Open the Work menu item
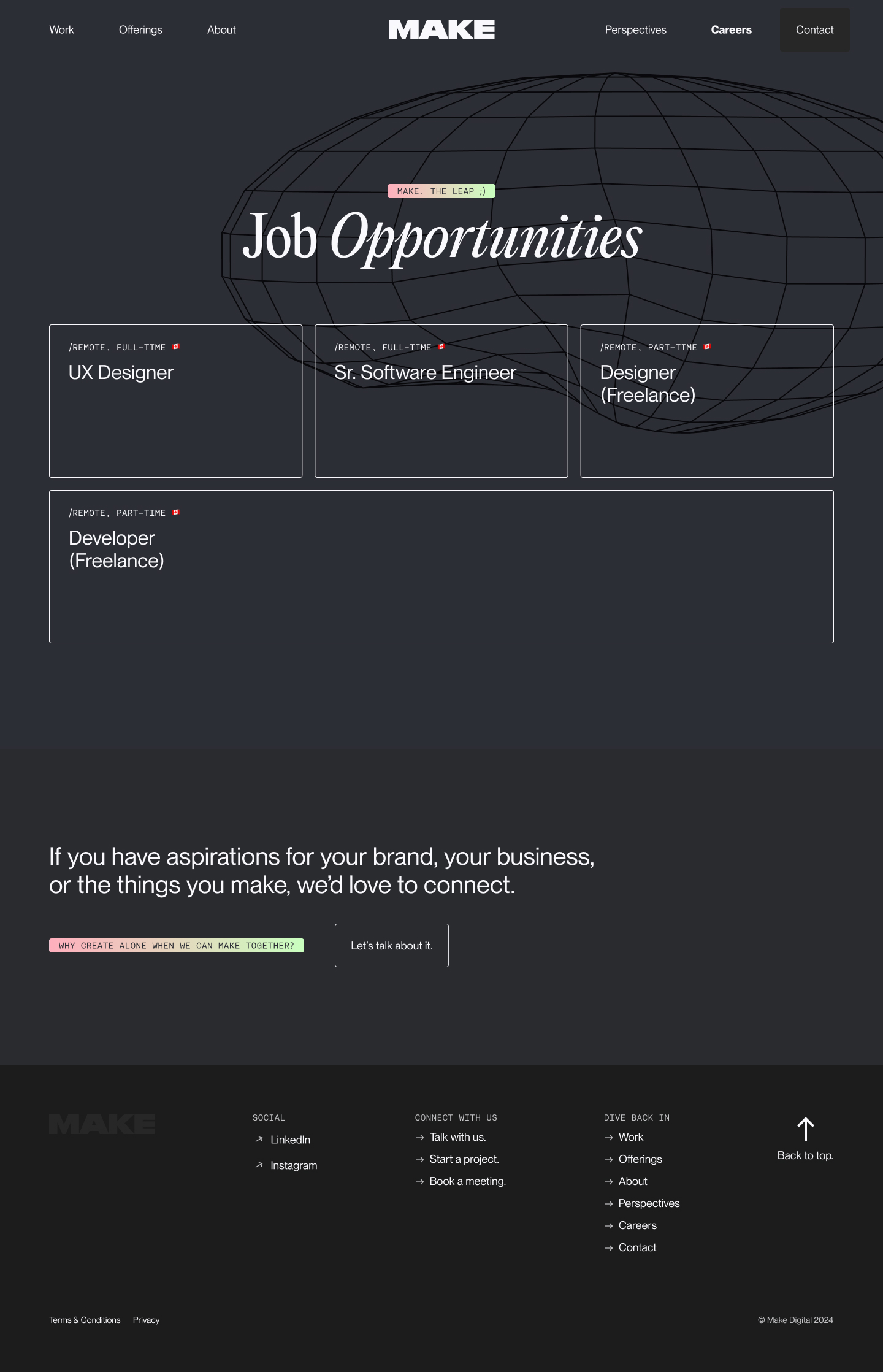 (x=61, y=29)
